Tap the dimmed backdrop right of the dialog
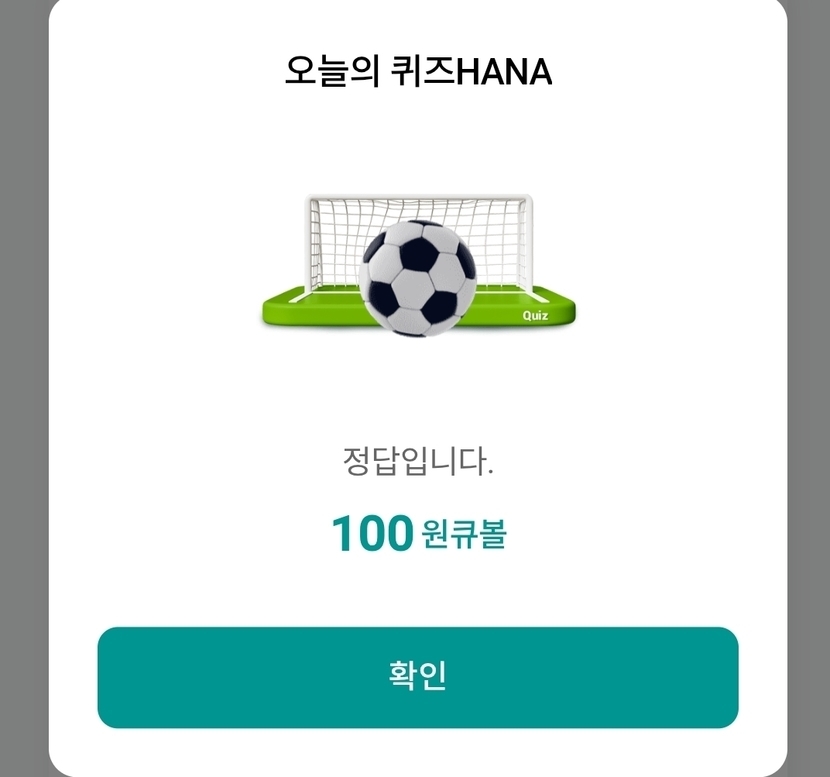The width and height of the screenshot is (830, 777). [x=808, y=400]
